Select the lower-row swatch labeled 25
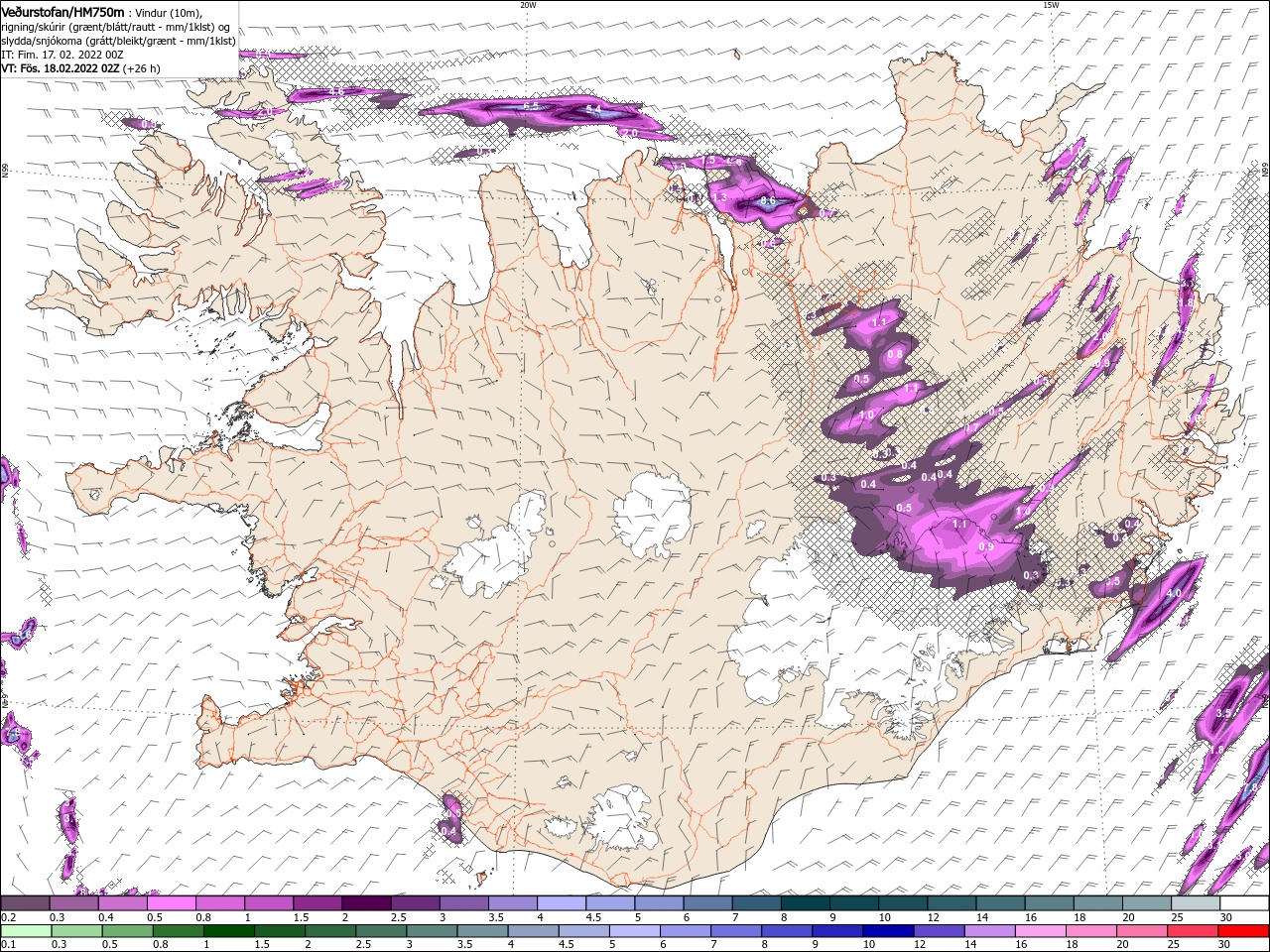Image resolution: width=1270 pixels, height=952 pixels. pyautogui.click(x=1192, y=931)
